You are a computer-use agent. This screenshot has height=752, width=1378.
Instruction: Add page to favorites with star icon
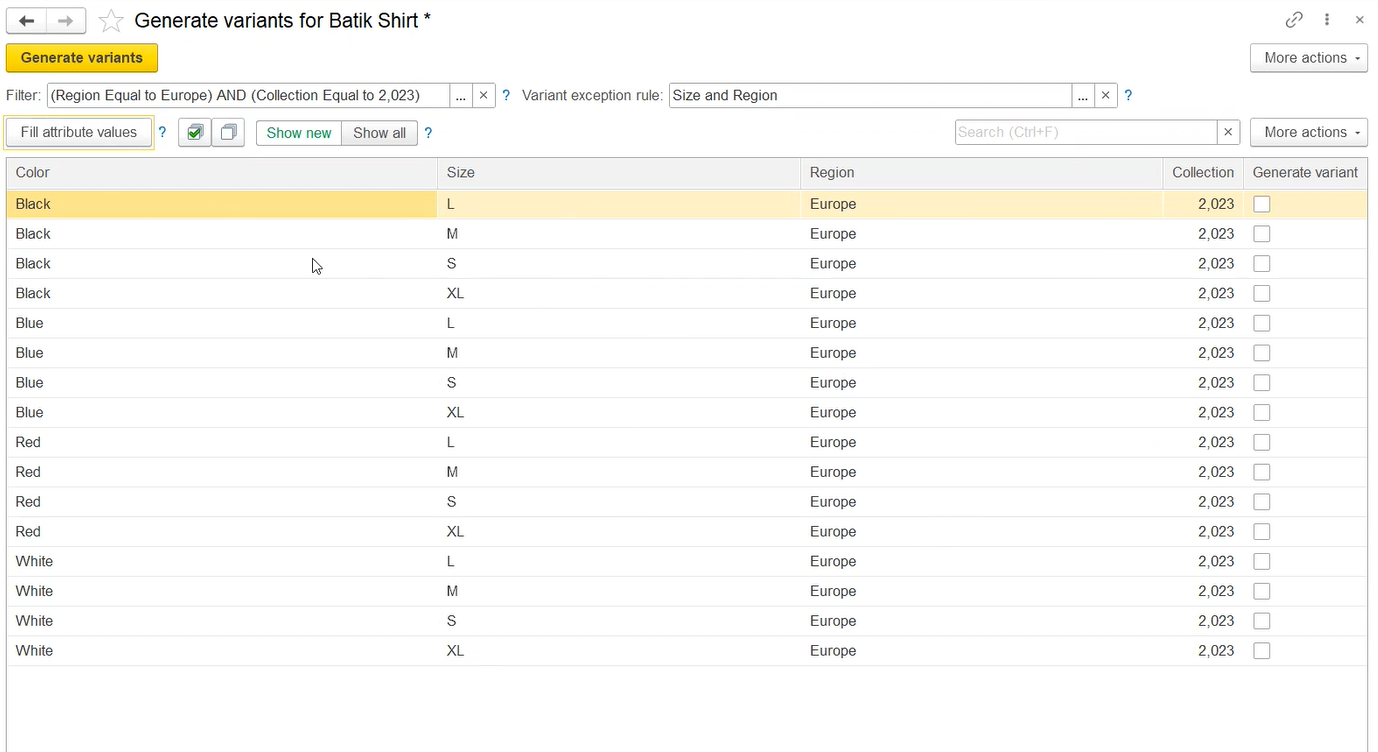(x=111, y=21)
